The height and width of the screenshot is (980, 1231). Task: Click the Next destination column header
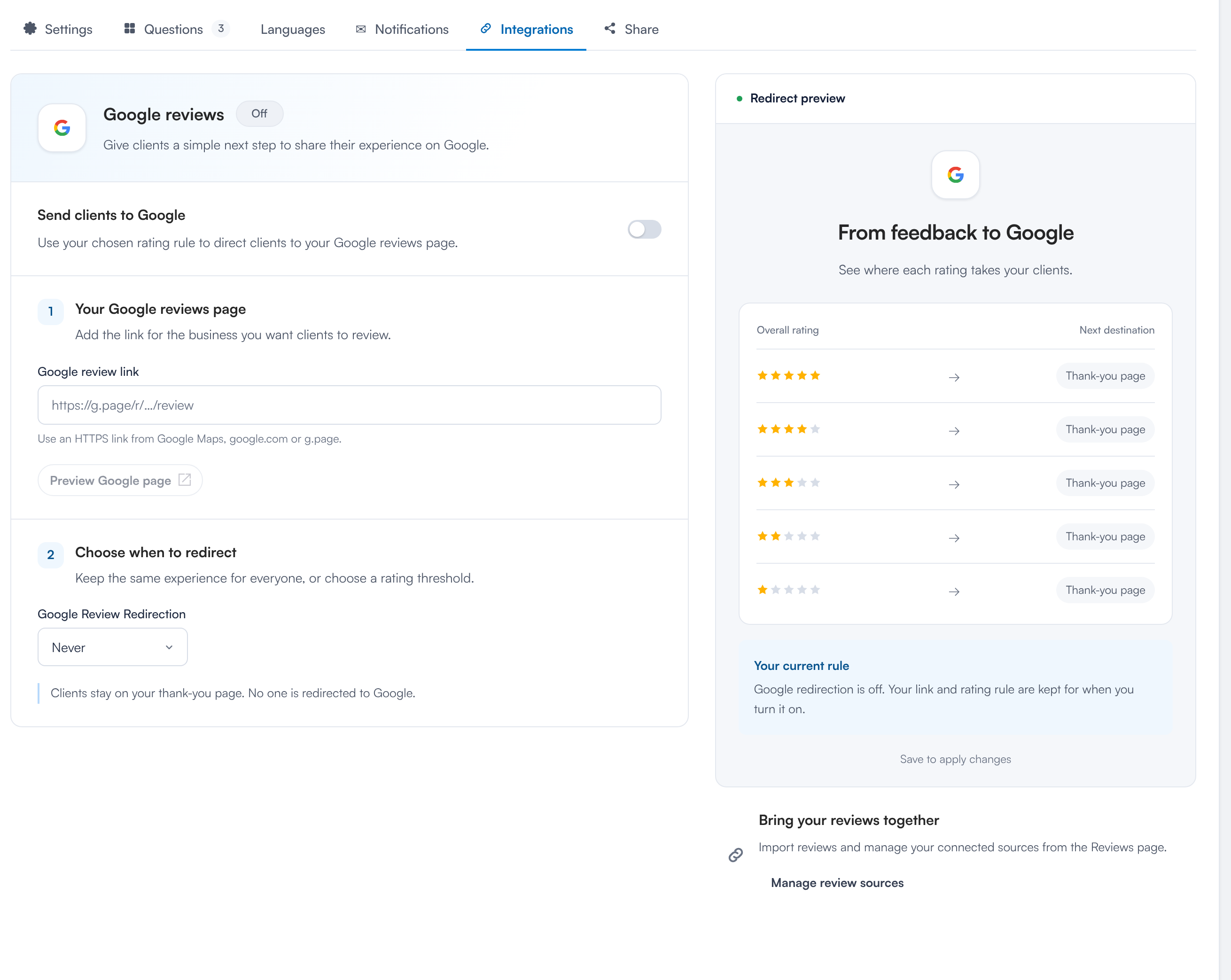(x=1117, y=330)
